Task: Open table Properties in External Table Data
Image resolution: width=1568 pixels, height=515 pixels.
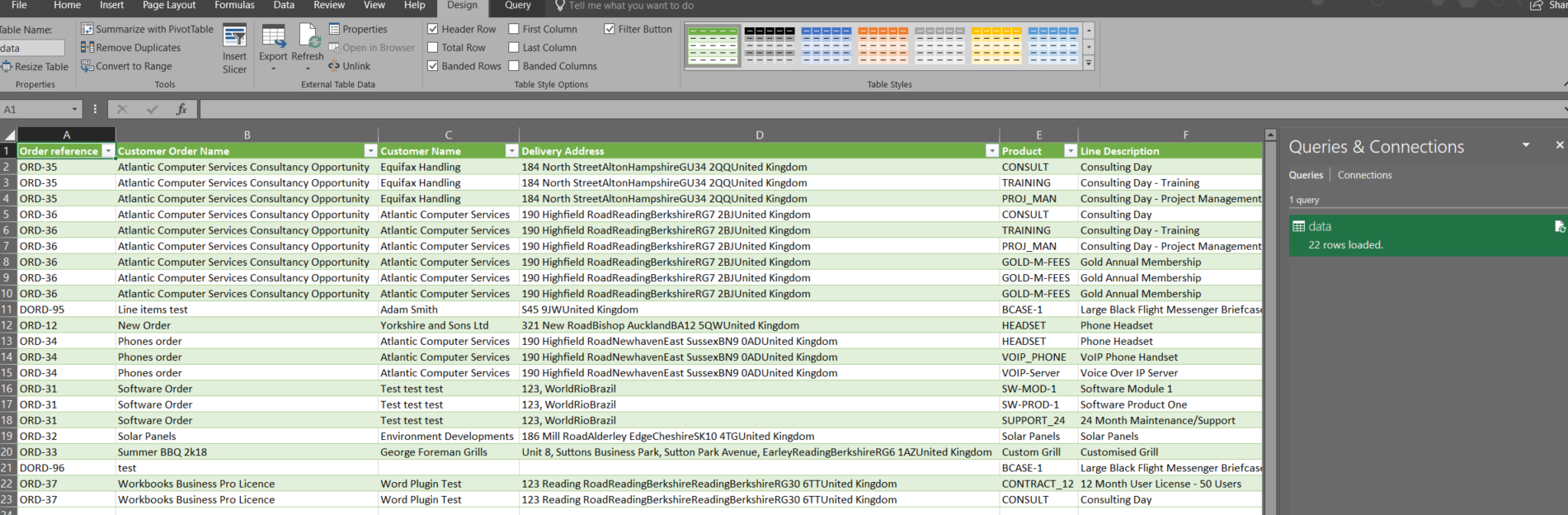Action: pyautogui.click(x=358, y=29)
